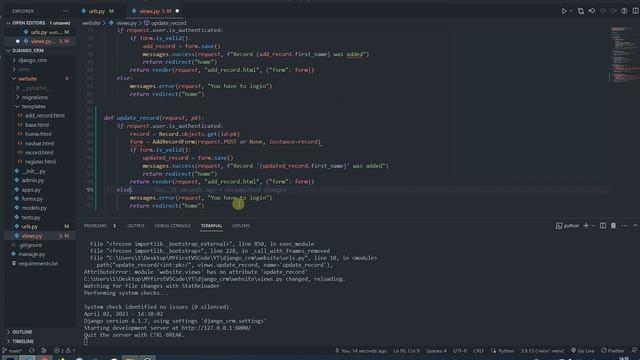Open run options dropdown beside the play icon

[571, 11]
